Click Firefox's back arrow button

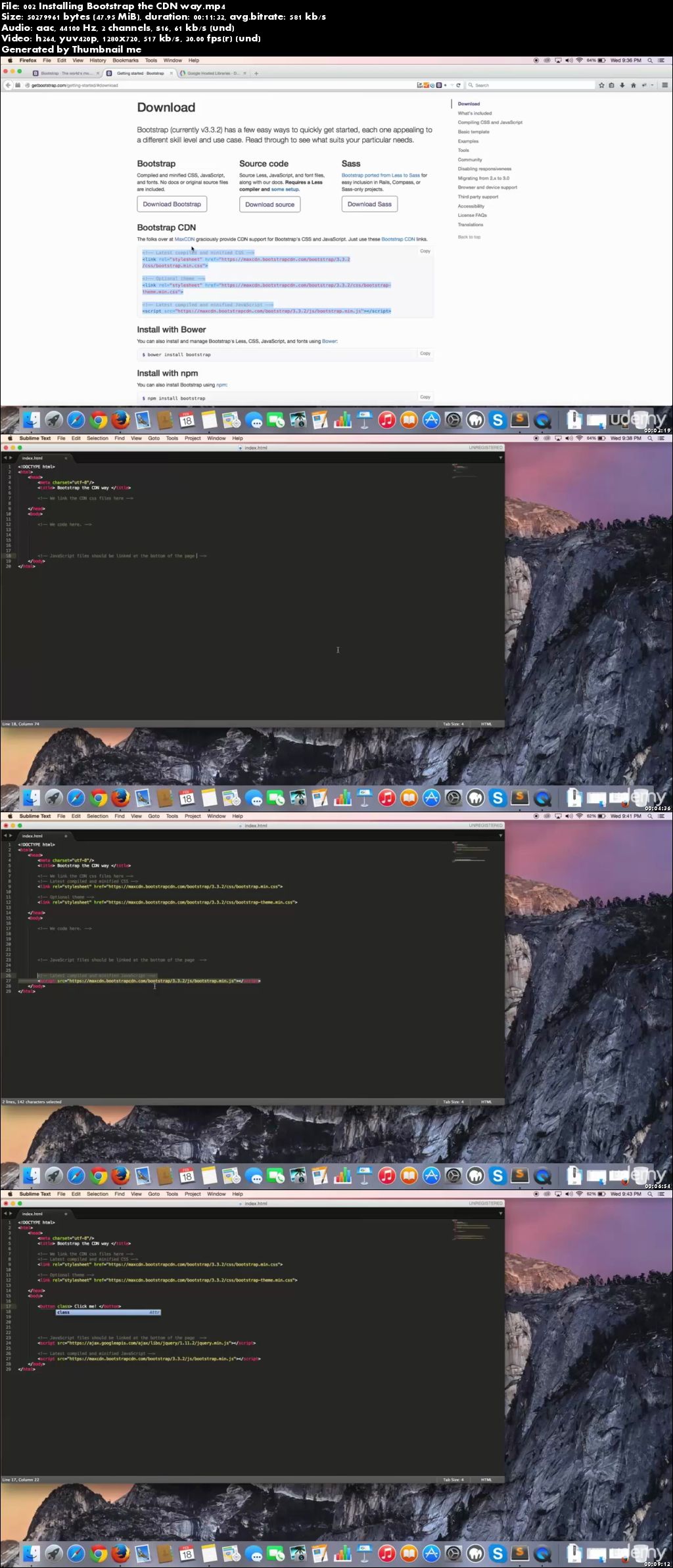tap(9, 85)
